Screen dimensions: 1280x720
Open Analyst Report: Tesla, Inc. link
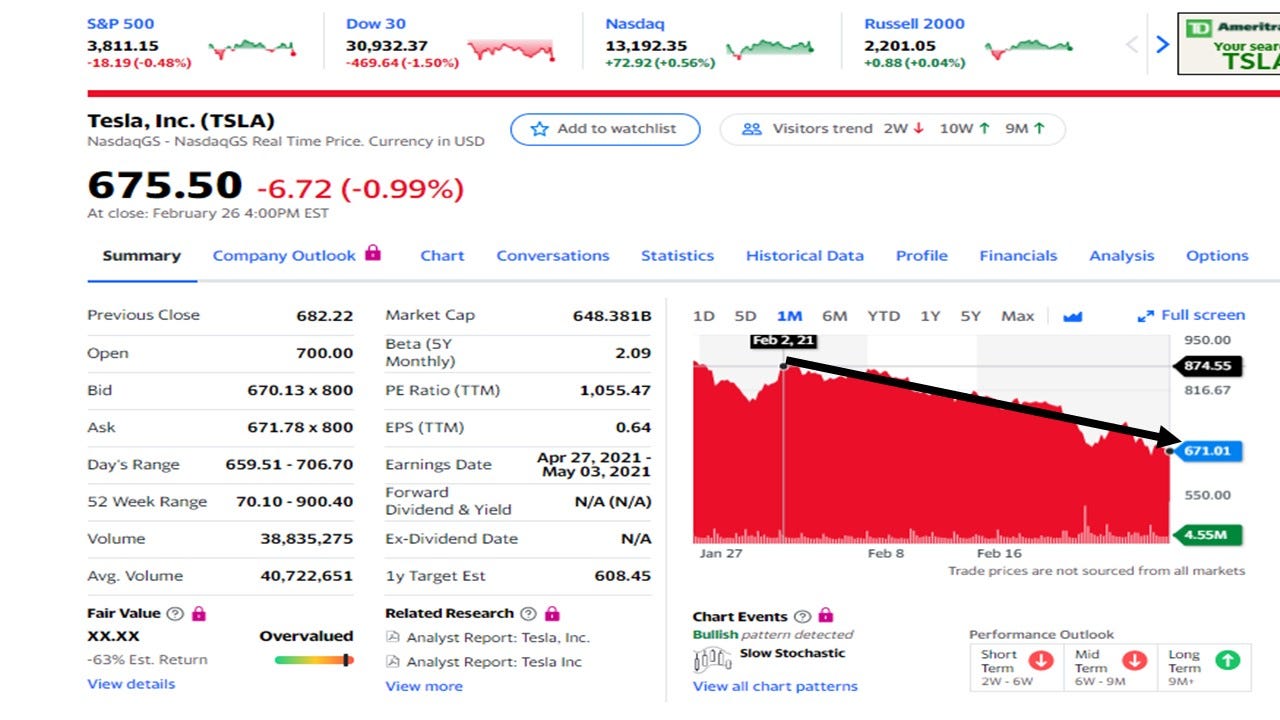(x=498, y=638)
